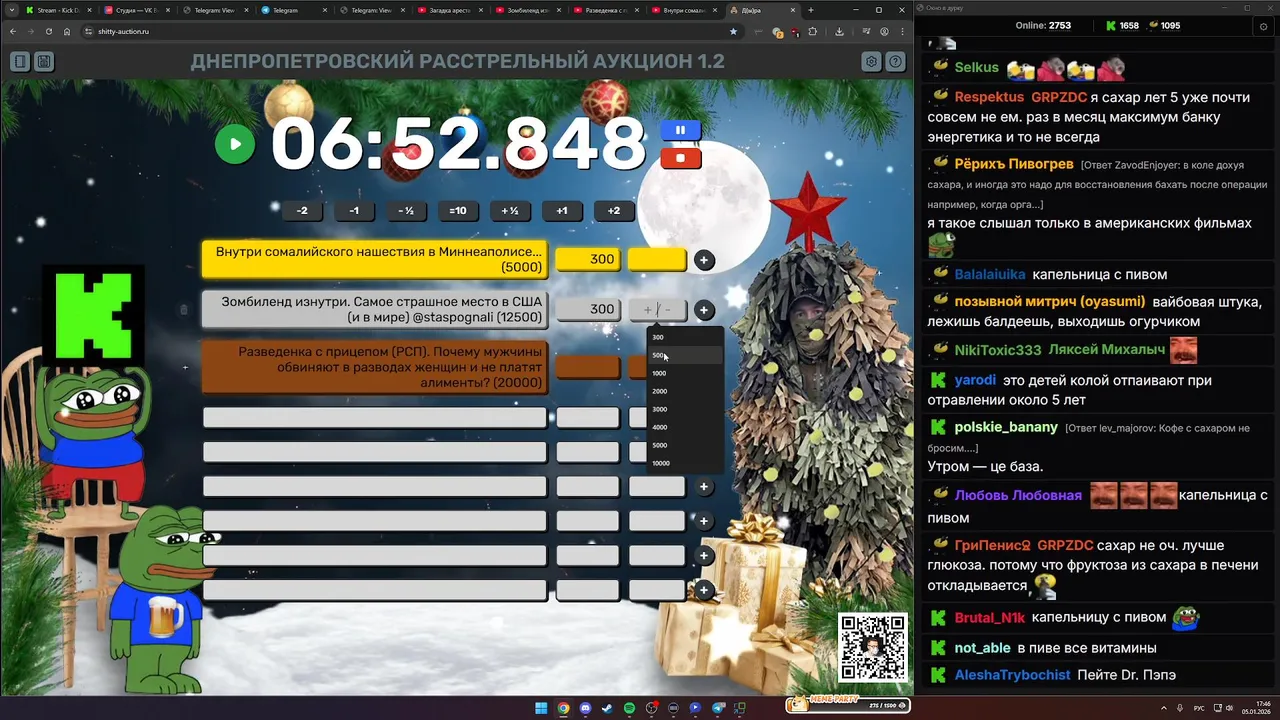1280x720 pixels.
Task: Choose 3000 from the bid amount dropdown
Action: pyautogui.click(x=685, y=409)
